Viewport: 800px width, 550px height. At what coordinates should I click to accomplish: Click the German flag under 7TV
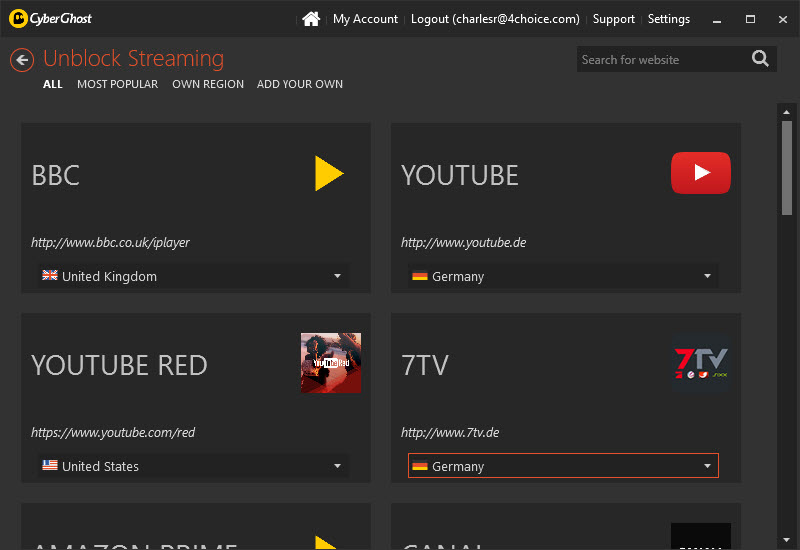(x=420, y=466)
